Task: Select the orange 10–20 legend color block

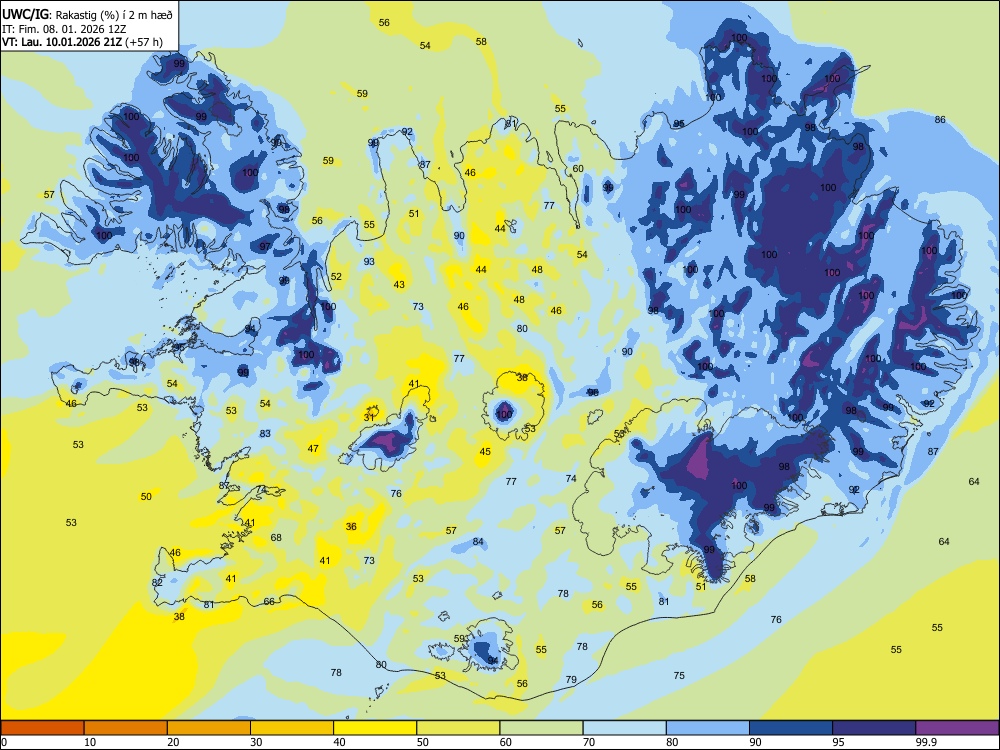Action: click(x=126, y=728)
